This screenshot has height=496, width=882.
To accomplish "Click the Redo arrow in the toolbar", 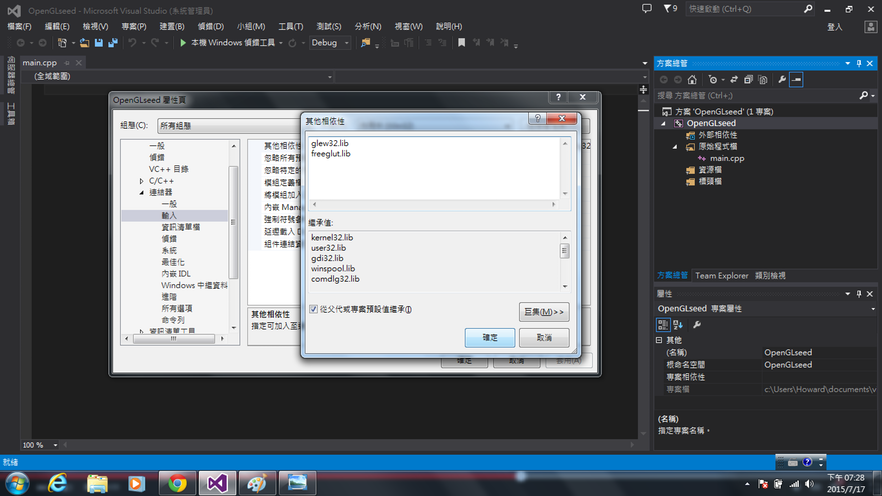I will tap(155, 43).
